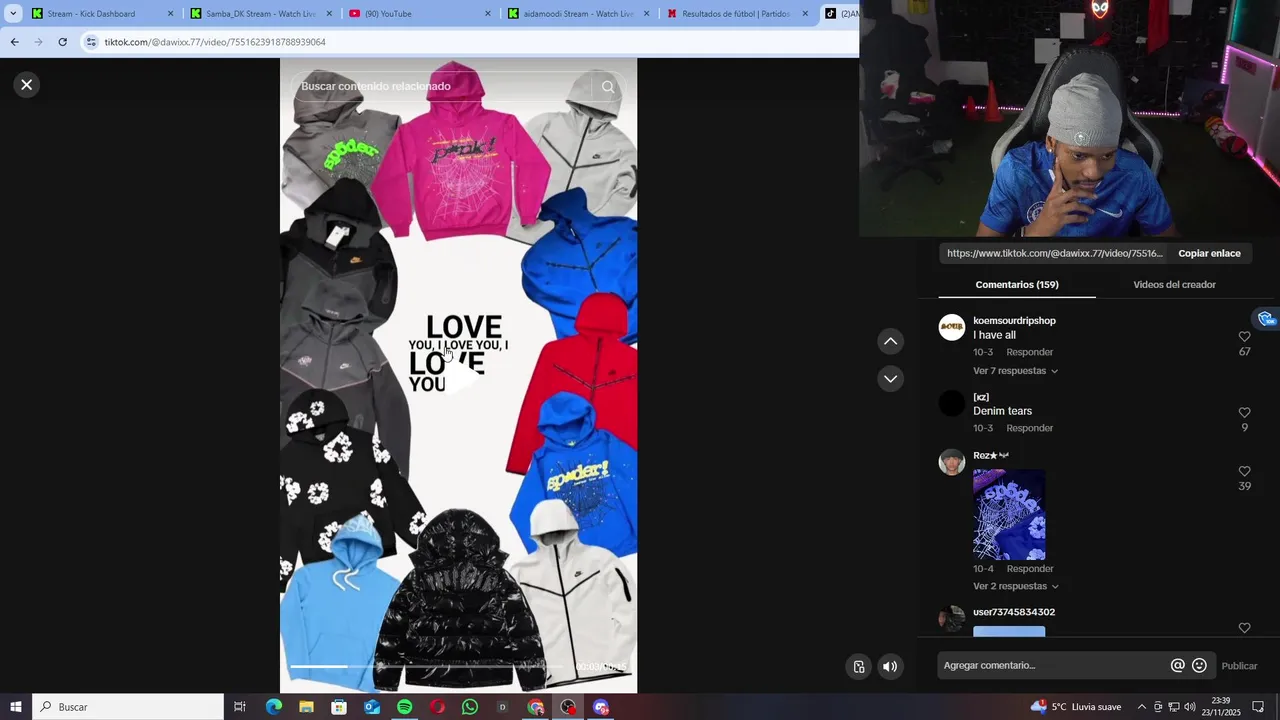Open user73745834302's profile name
1280x720 pixels.
click(1014, 612)
